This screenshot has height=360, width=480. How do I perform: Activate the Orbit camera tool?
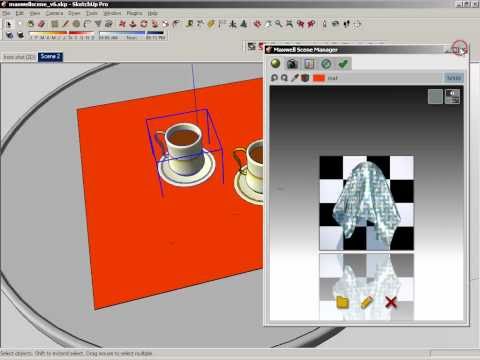click(x=257, y=24)
